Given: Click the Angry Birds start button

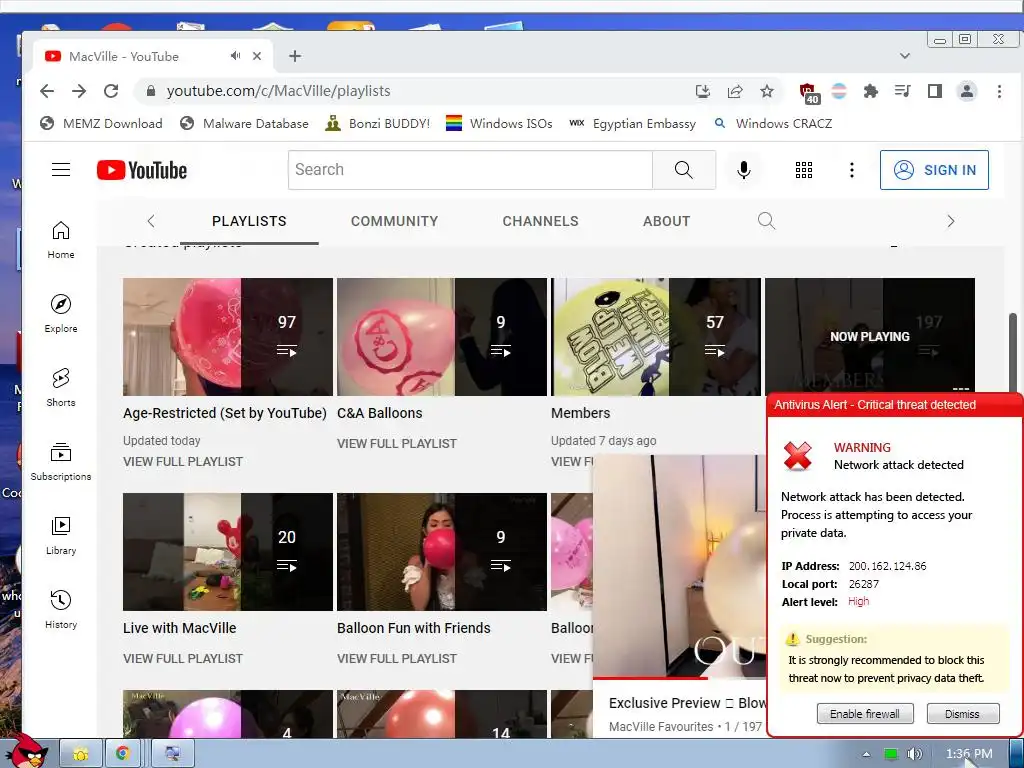Looking at the screenshot, I should (x=27, y=751).
